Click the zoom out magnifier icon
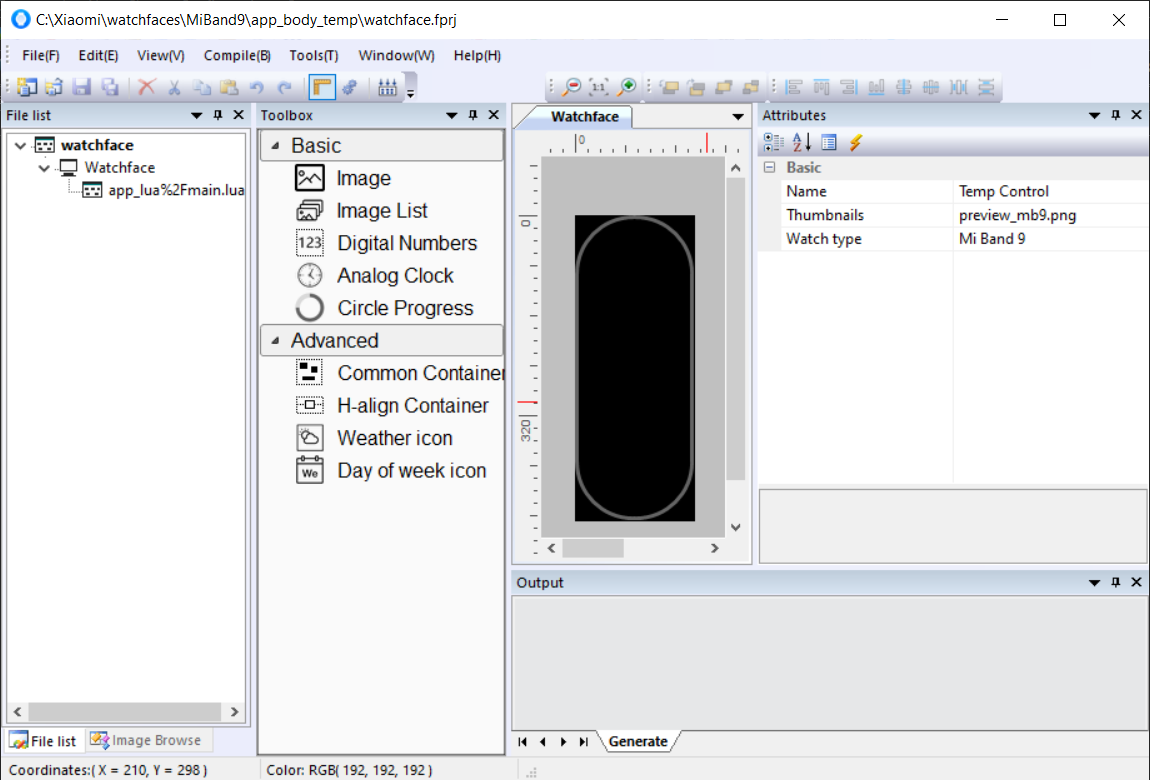The image size is (1150, 780). 572,87
